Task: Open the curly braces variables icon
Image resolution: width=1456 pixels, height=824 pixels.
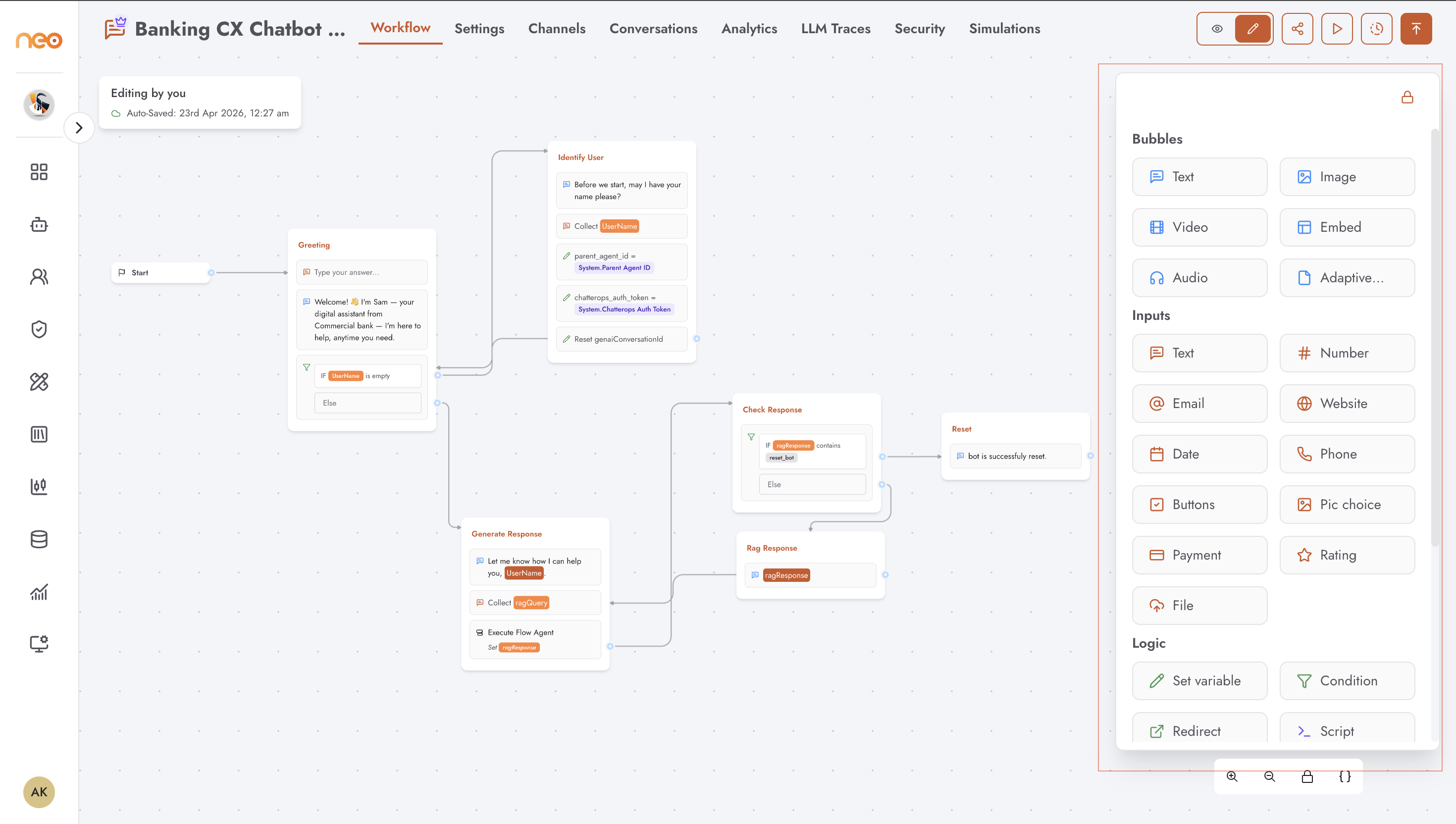Action: point(1345,776)
